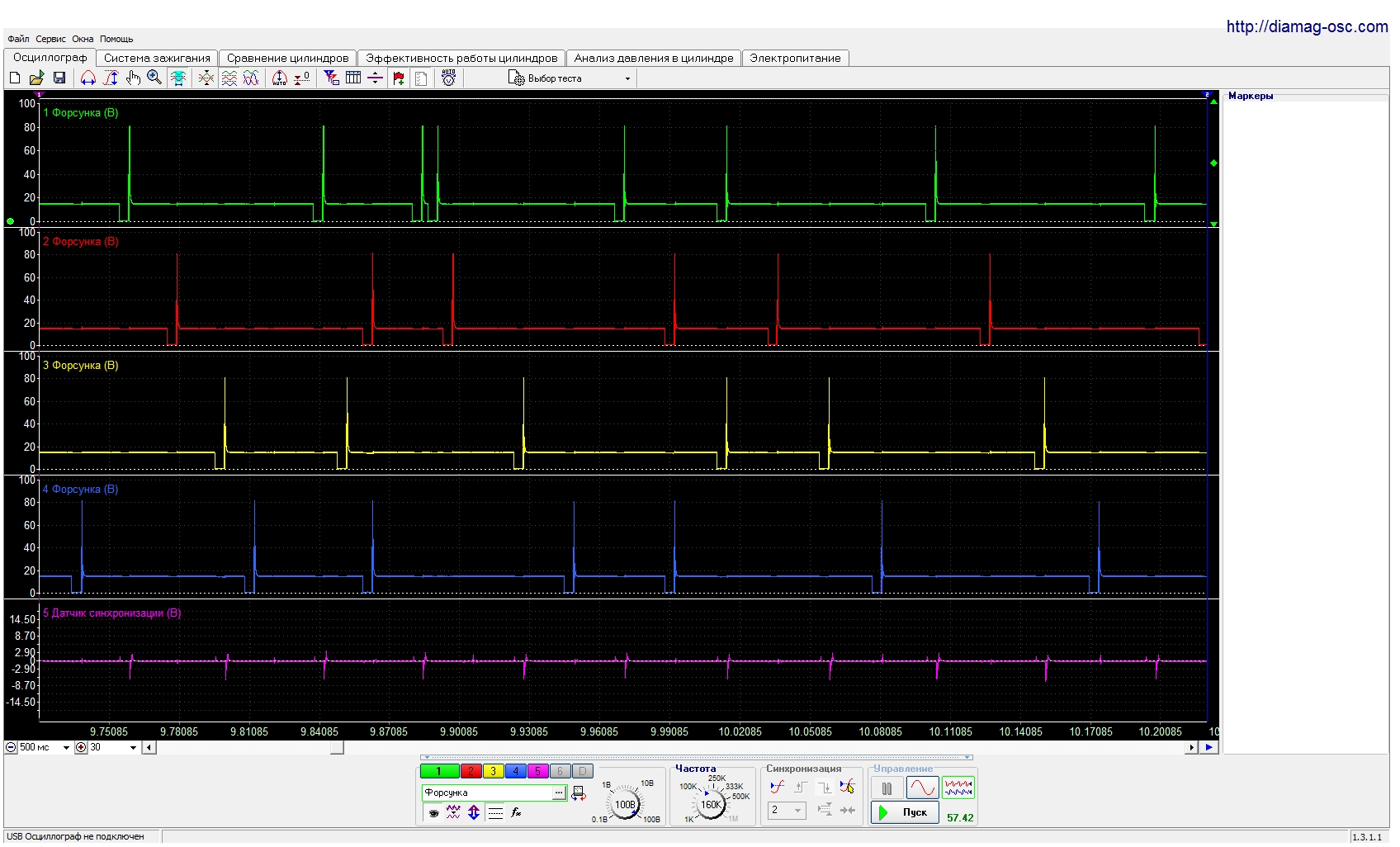This screenshot has height=847, width=1400.
Task: Adjust the 160K frequency knob
Action: coord(711,804)
